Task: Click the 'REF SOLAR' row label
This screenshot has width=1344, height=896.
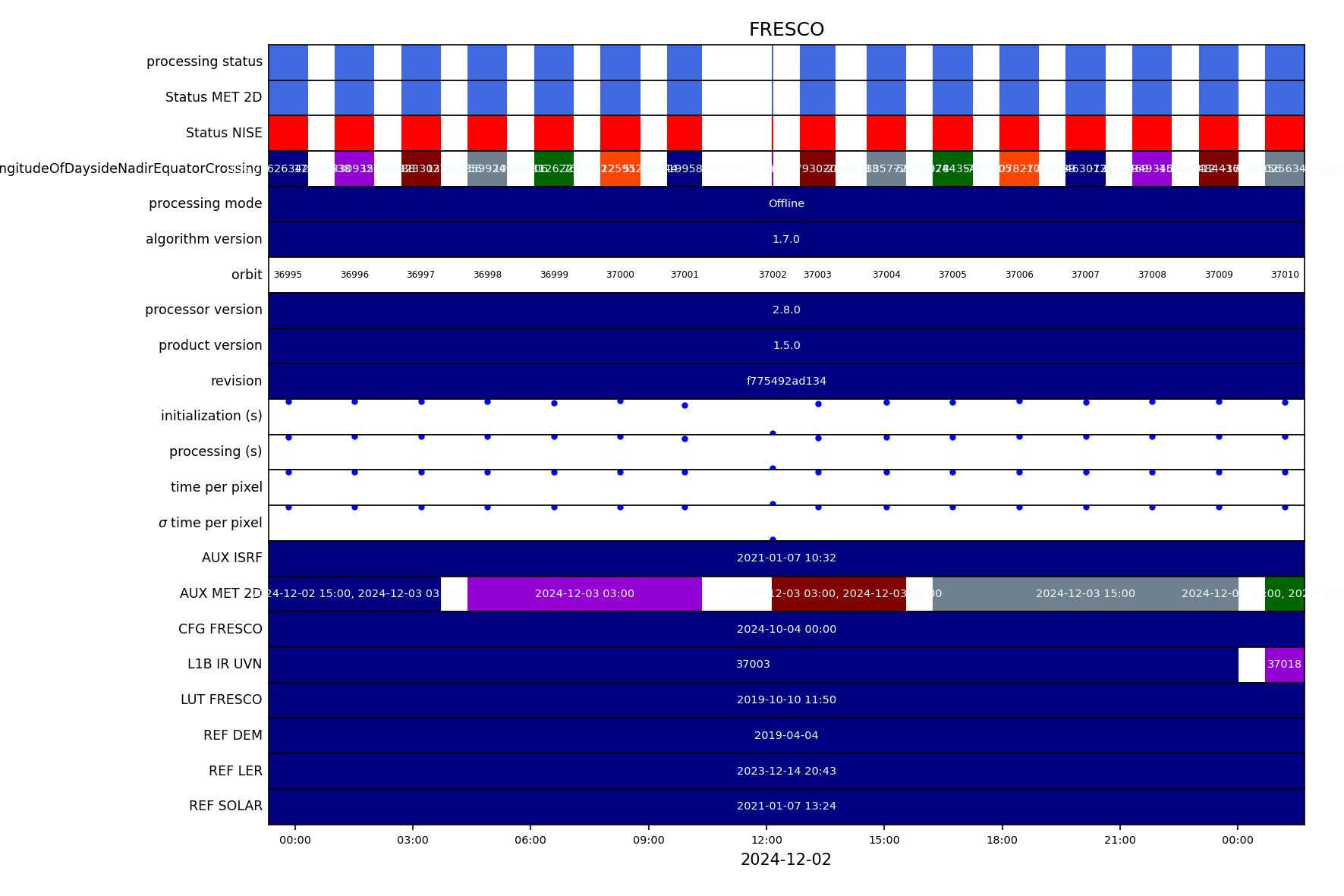Action: point(225,806)
